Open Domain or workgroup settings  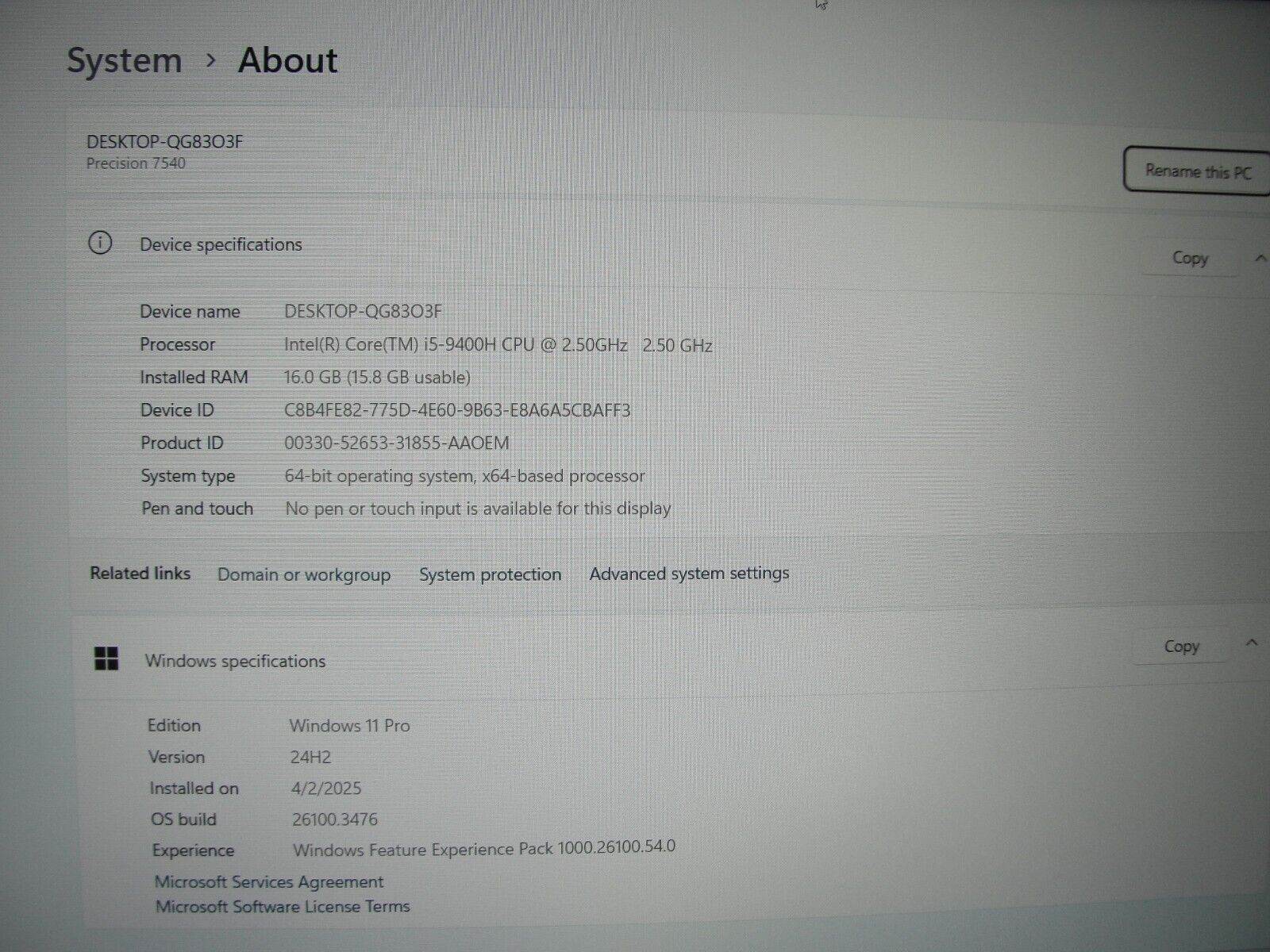304,574
